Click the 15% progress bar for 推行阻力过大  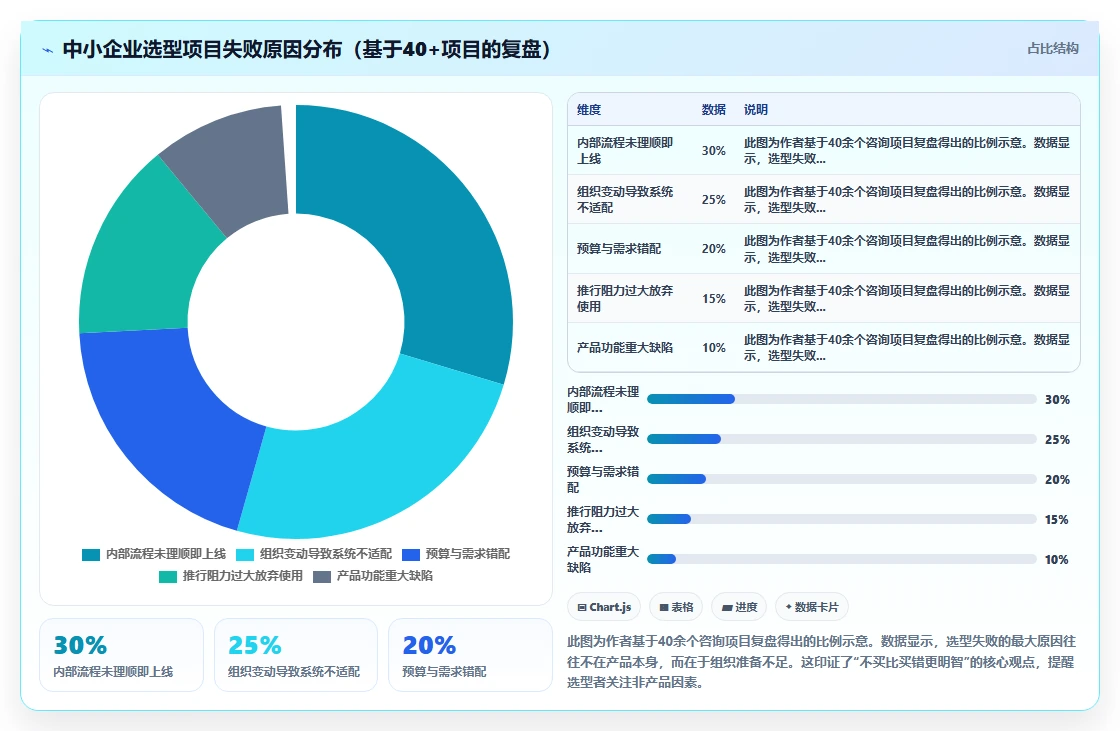[x=841, y=519]
